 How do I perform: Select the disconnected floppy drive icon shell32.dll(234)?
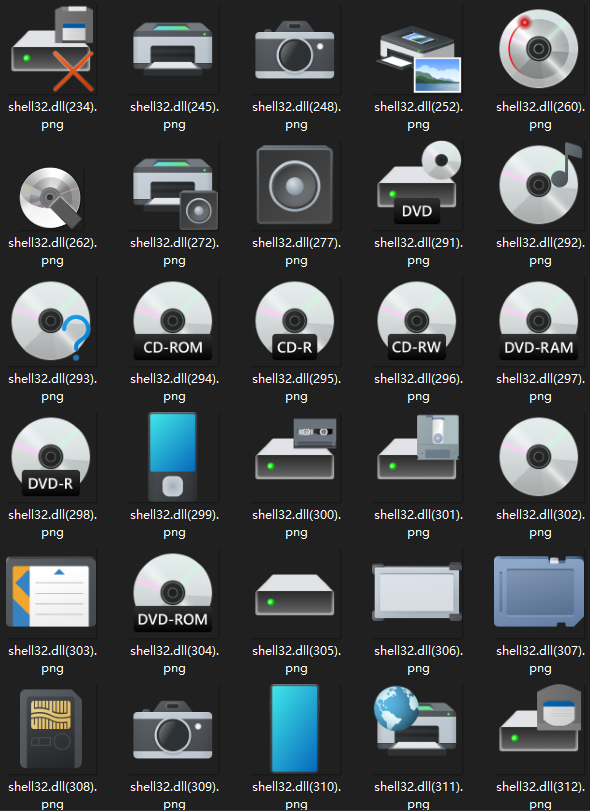click(x=52, y=49)
